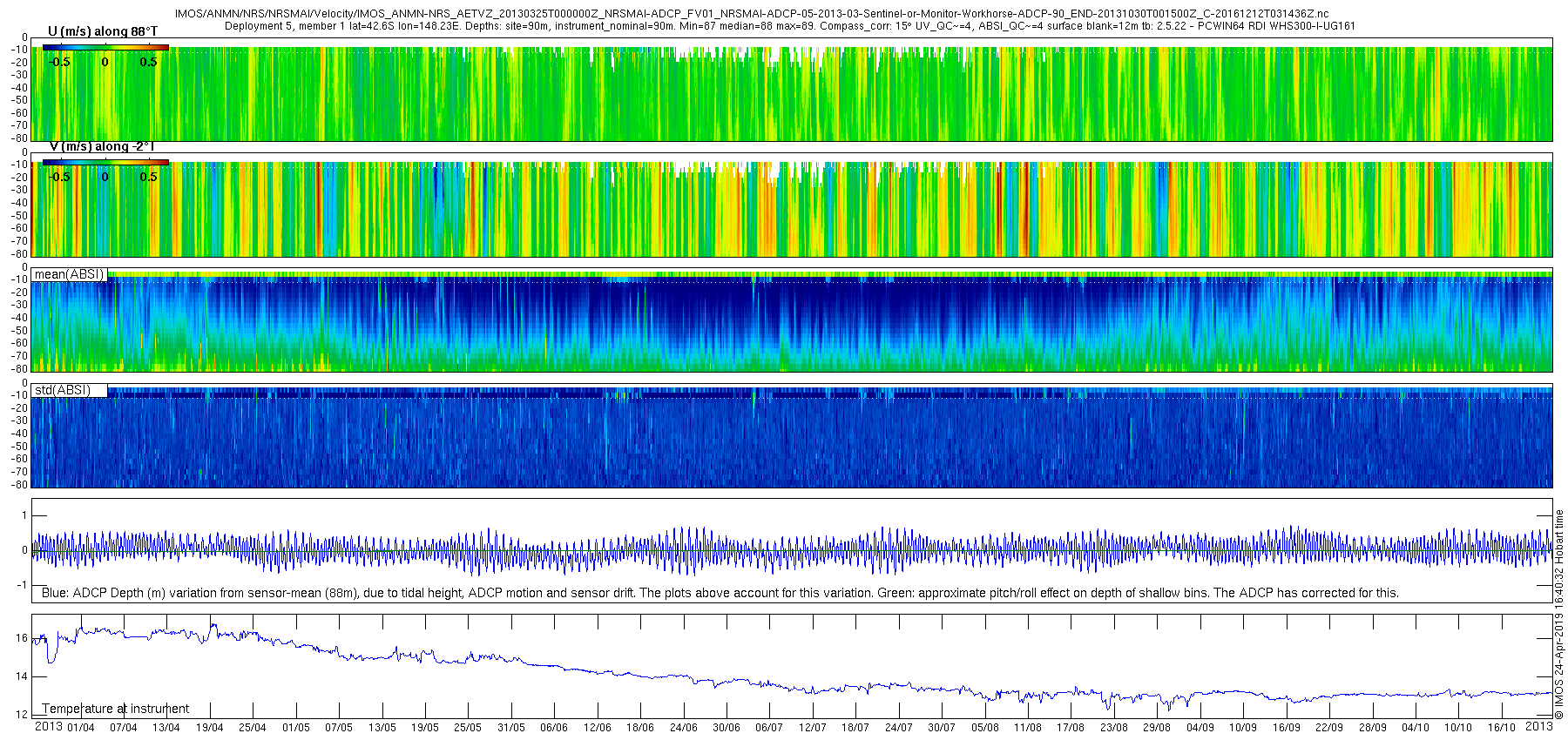The width and height of the screenshot is (1568, 740).
Task: Click the '2013' year label at axis end
Action: click(x=1539, y=727)
